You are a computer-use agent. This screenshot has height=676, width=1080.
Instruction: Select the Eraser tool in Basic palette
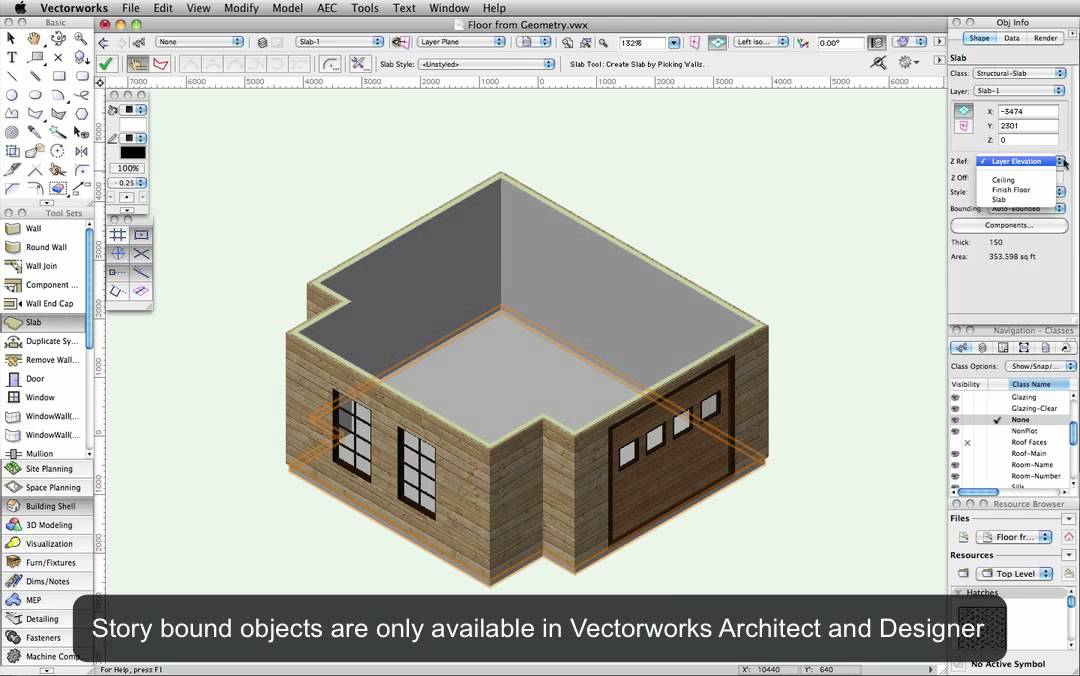(x=58, y=187)
